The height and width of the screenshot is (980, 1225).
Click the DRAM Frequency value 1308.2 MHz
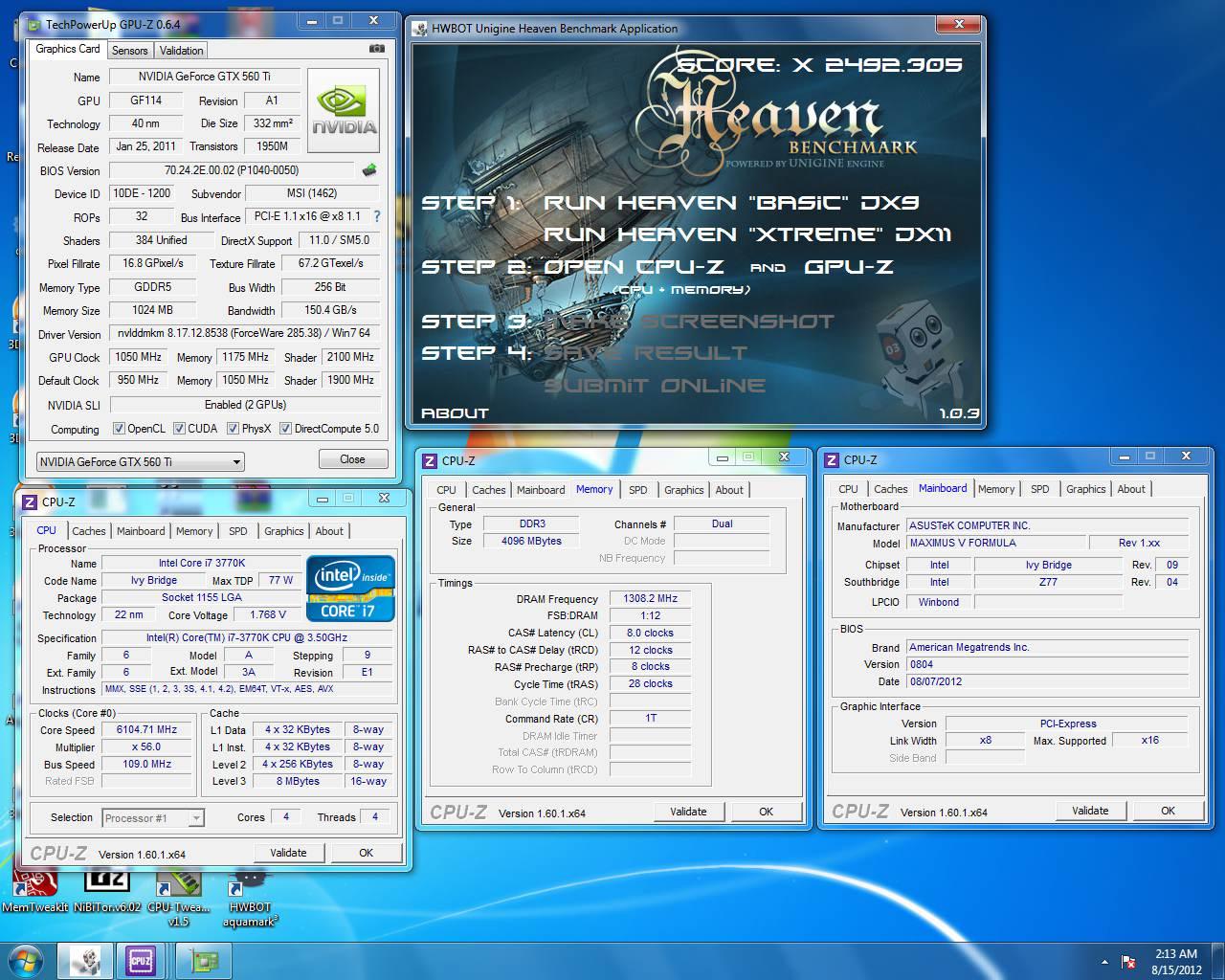pos(650,598)
